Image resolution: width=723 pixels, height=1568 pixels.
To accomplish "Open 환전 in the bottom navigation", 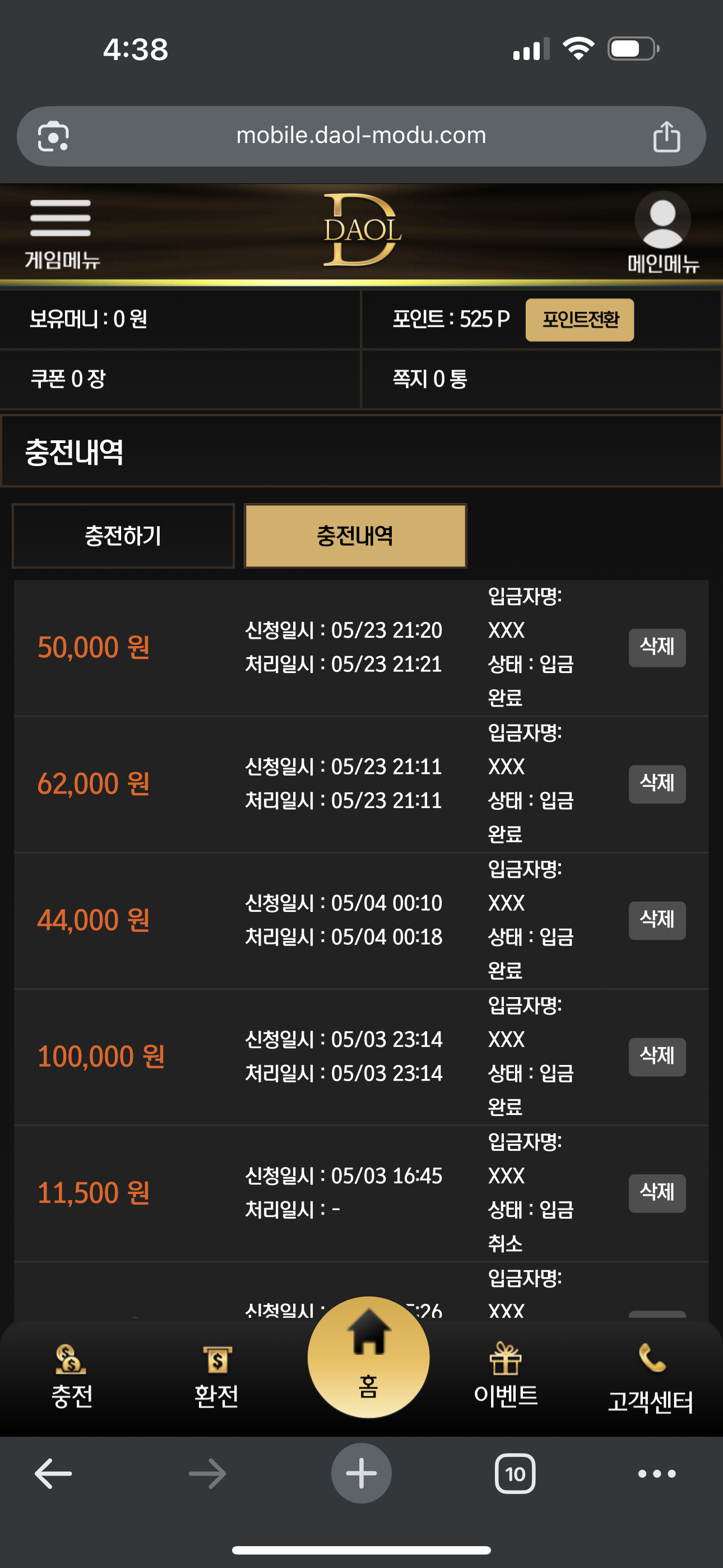I will click(x=217, y=1377).
